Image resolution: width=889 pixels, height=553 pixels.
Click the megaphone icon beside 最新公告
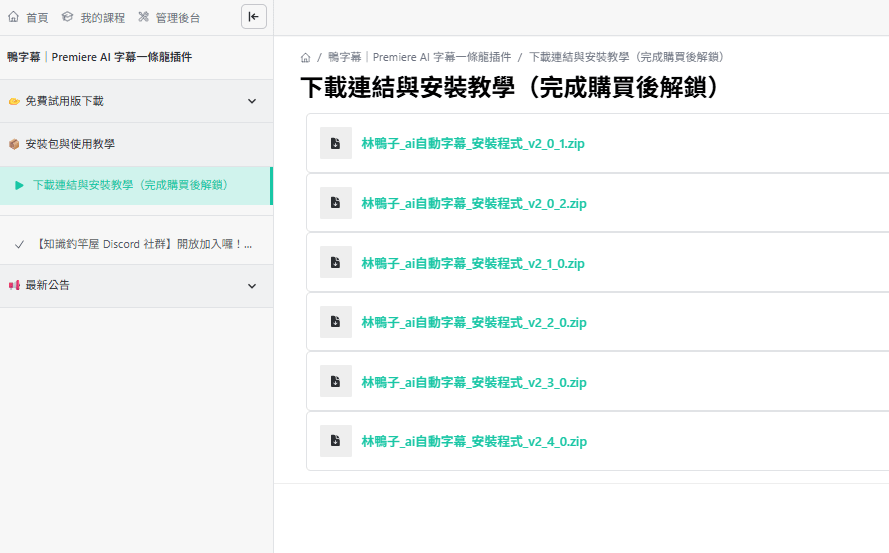(x=14, y=285)
